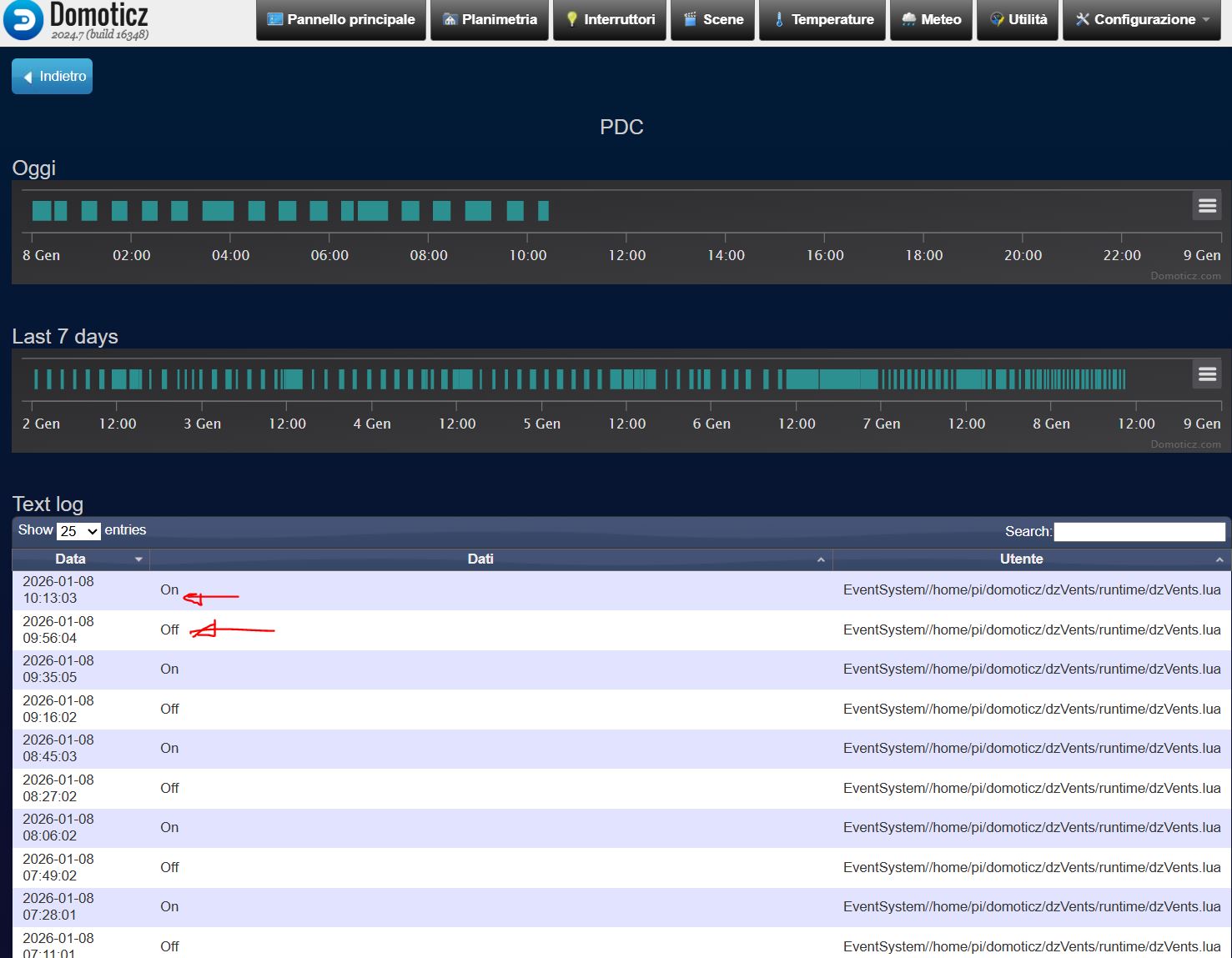Open the Meteo weather tab
This screenshot has height=958, width=1232.
(x=931, y=19)
